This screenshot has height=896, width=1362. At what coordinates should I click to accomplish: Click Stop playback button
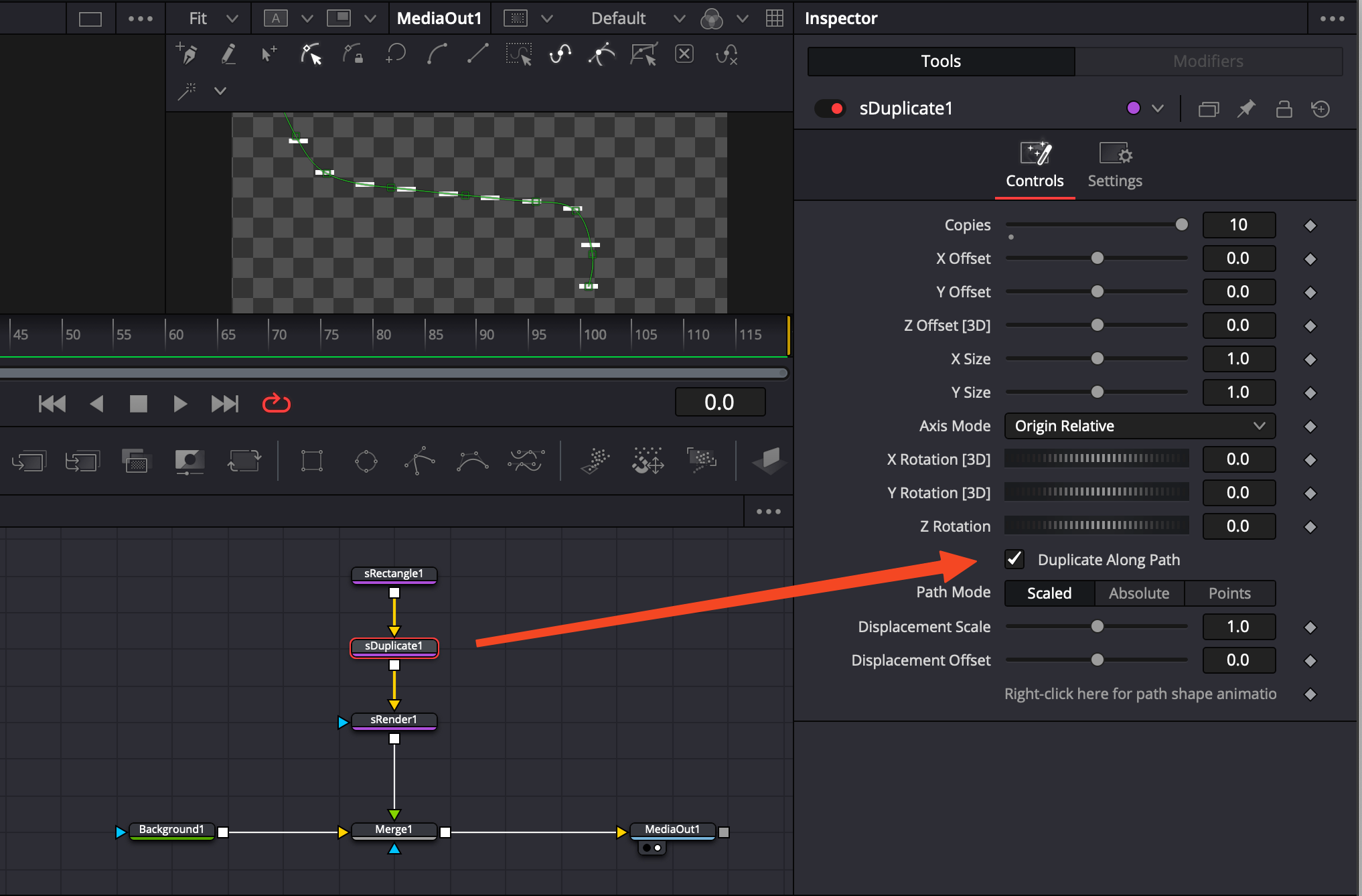[x=138, y=403]
